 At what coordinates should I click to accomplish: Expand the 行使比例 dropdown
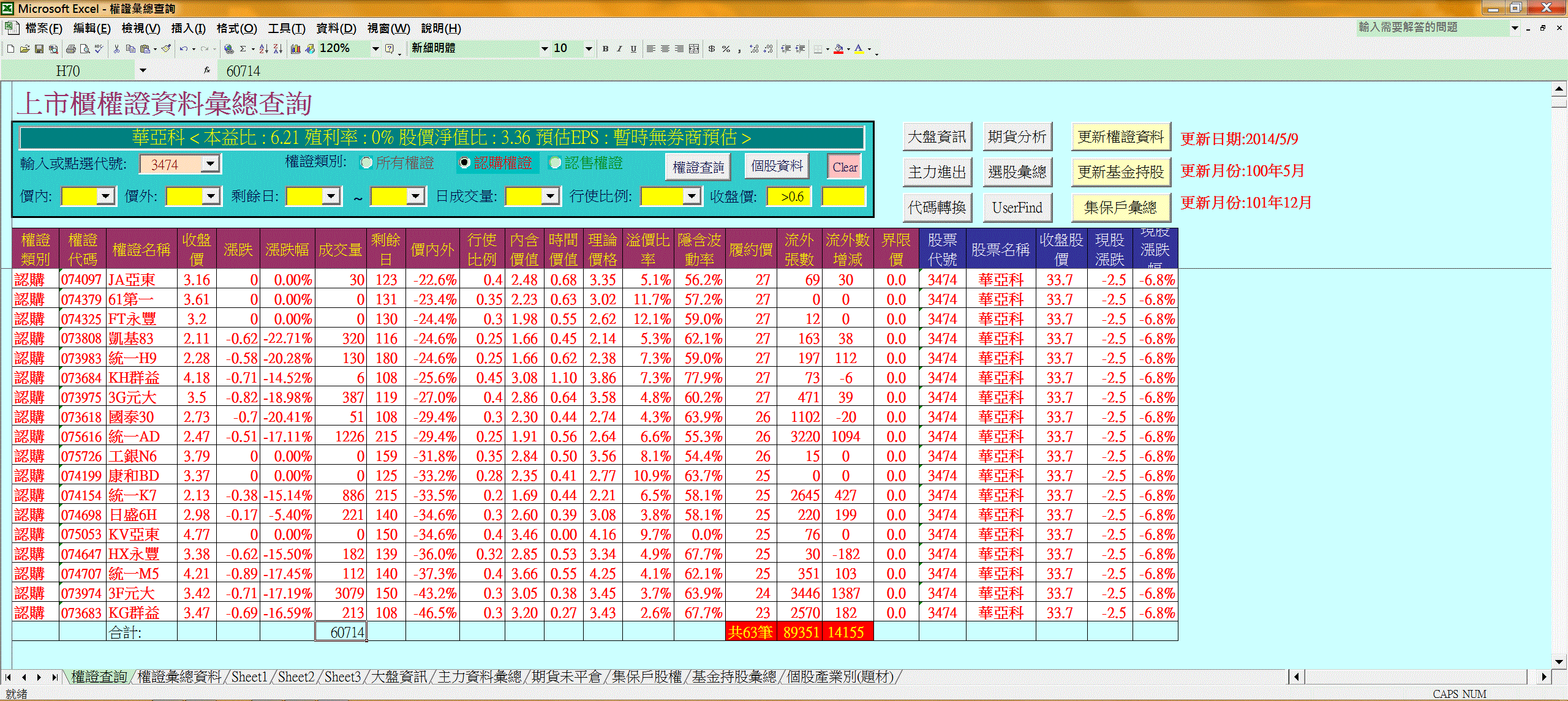point(692,196)
